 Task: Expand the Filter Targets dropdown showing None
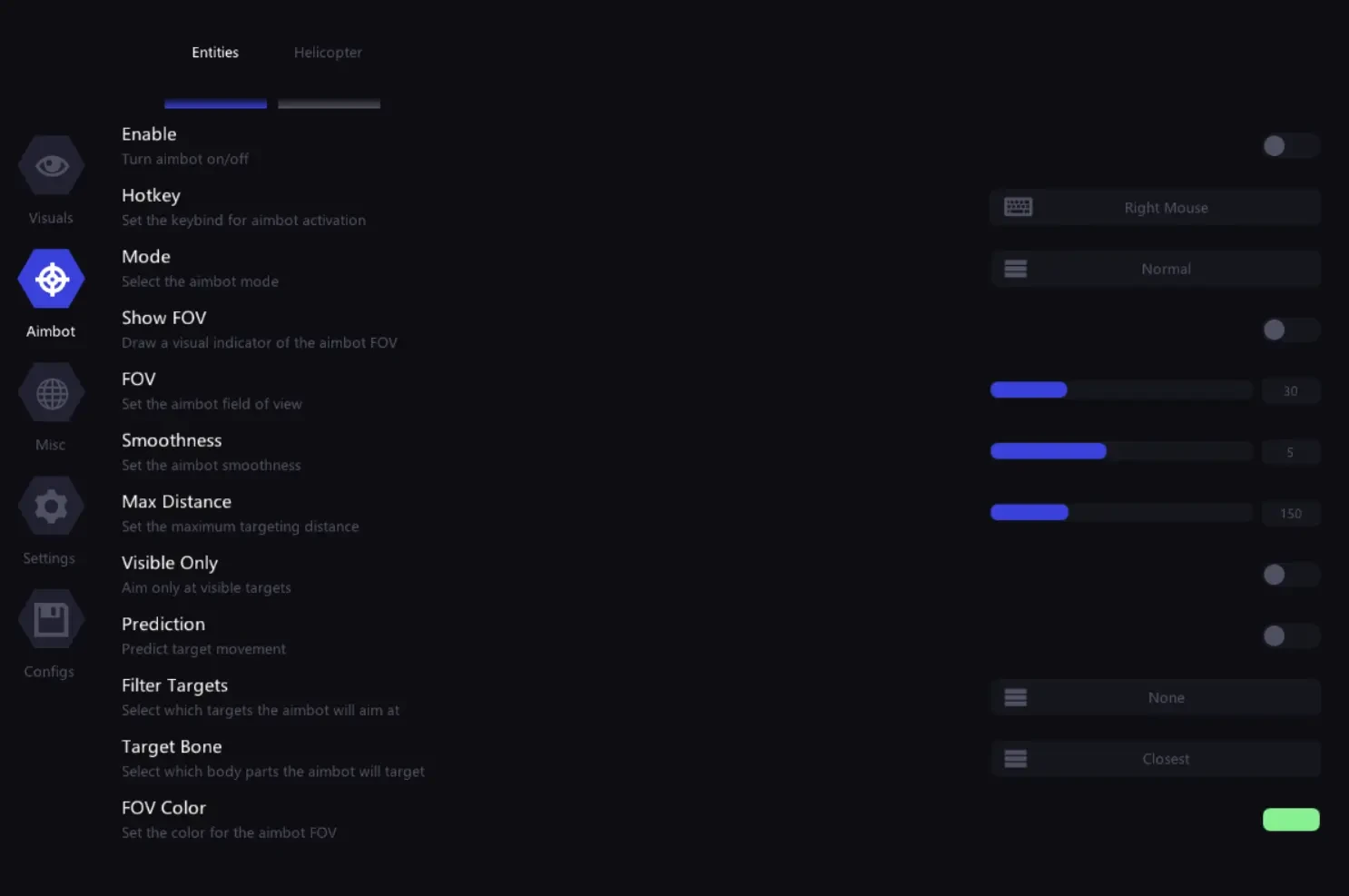point(1155,697)
